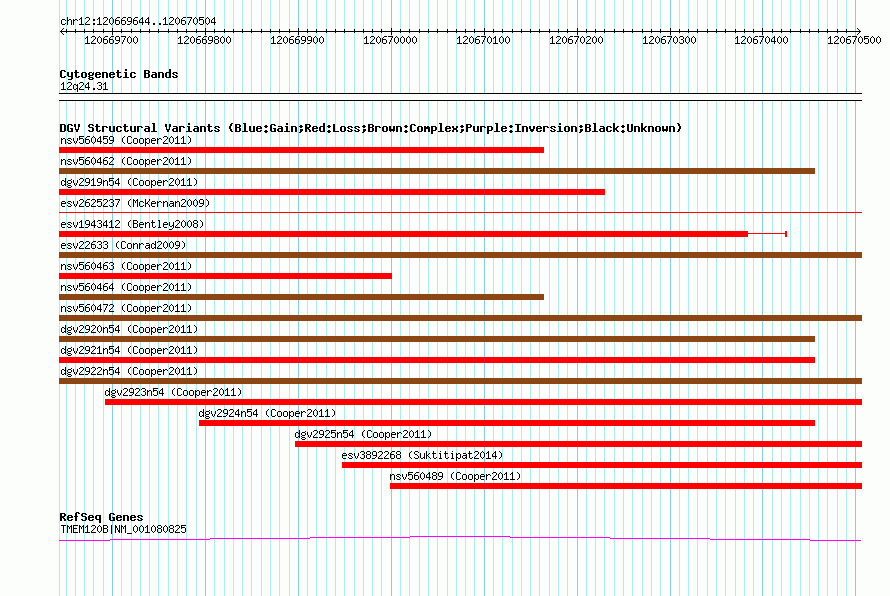Open nsv560472 (Cooper2011) label

point(126,308)
